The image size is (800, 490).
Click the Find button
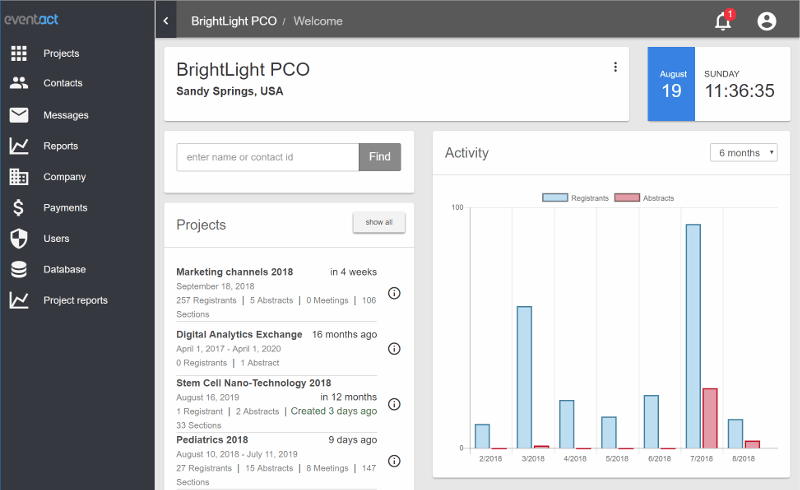point(380,157)
